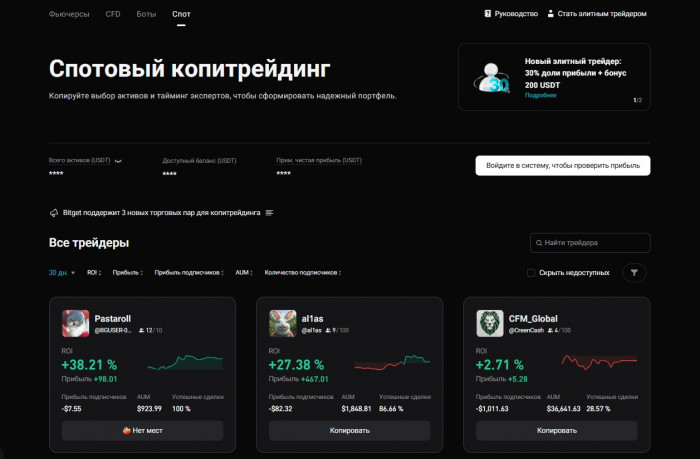
Task: Click Войдите в систему, чтобы проверить прибыль
Action: 562,165
